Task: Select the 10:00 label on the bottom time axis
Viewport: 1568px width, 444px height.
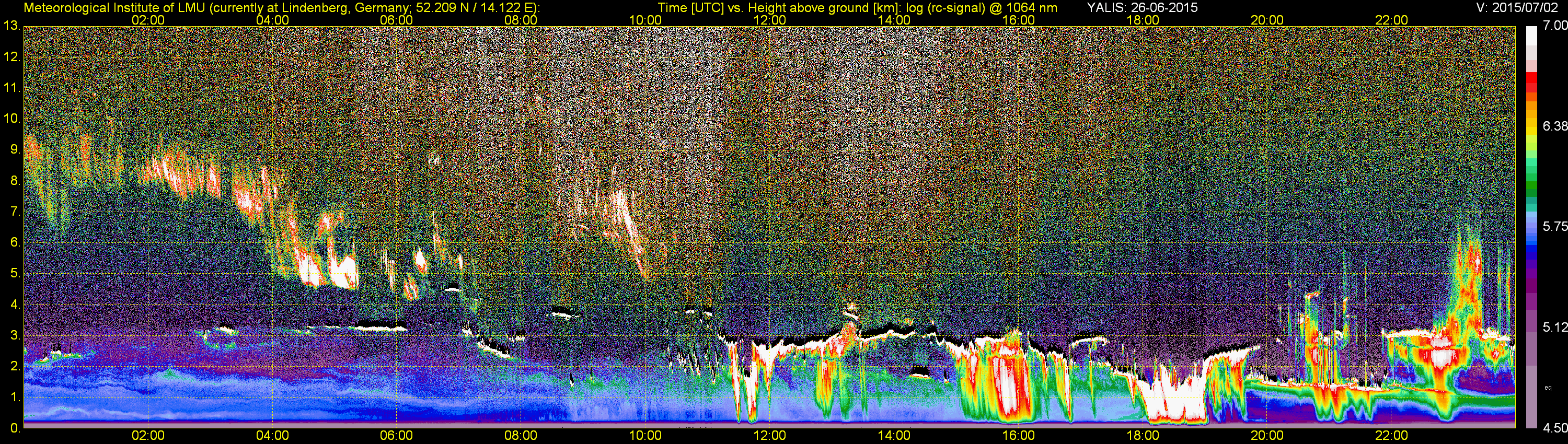Action: tap(645, 436)
